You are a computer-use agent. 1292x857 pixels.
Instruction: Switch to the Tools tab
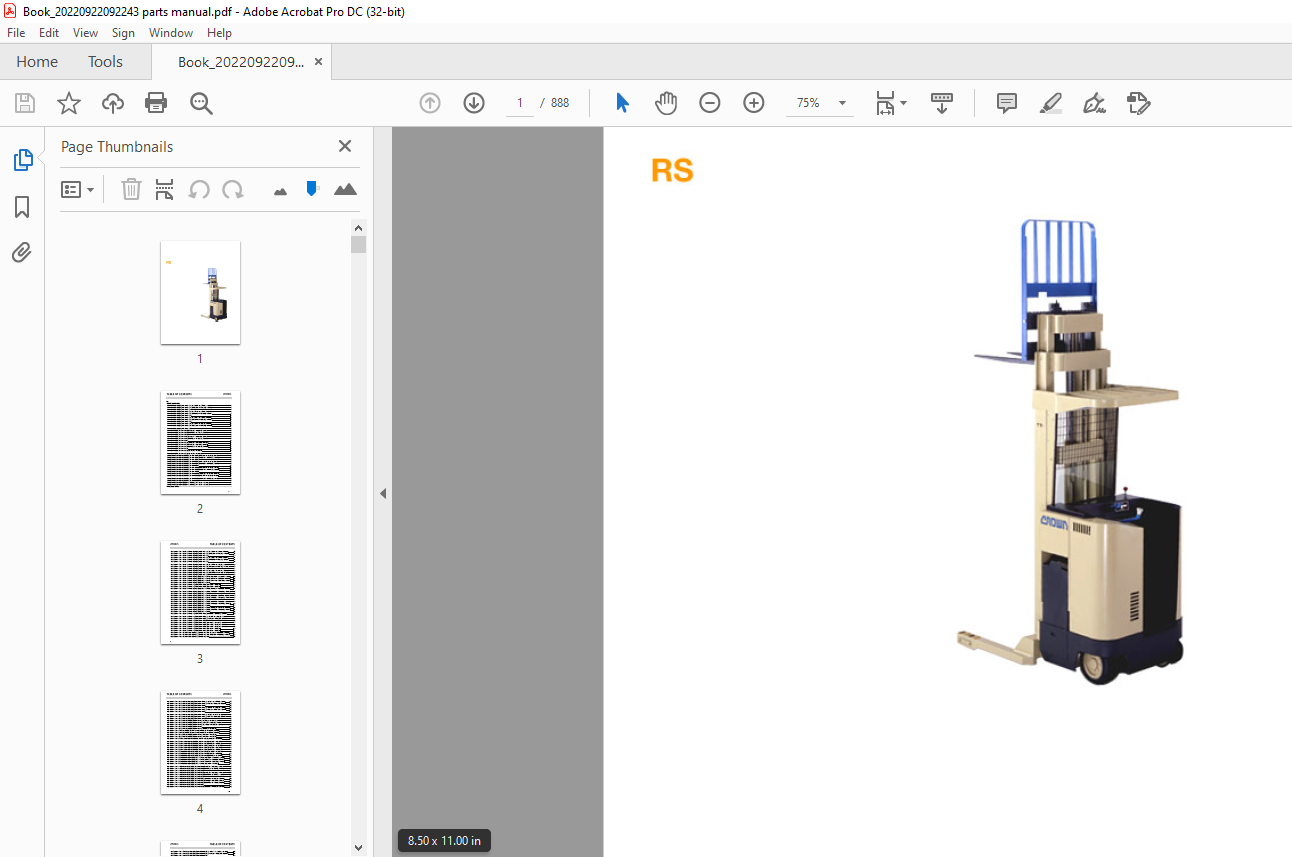105,62
